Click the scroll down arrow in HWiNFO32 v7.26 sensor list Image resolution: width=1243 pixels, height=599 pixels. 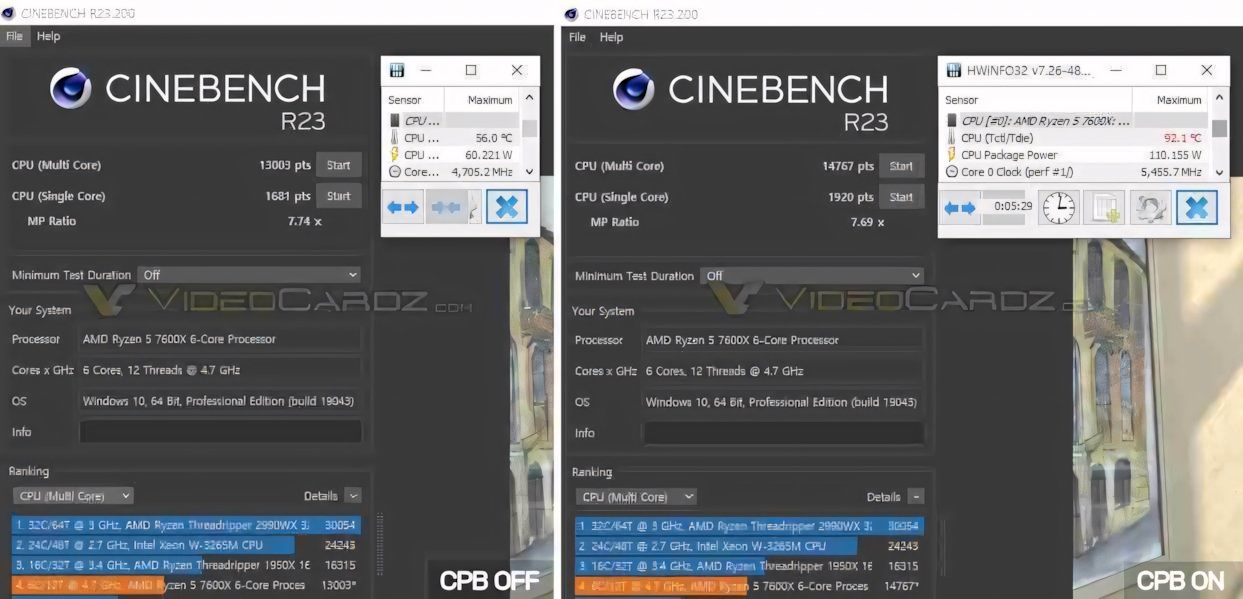point(1219,172)
